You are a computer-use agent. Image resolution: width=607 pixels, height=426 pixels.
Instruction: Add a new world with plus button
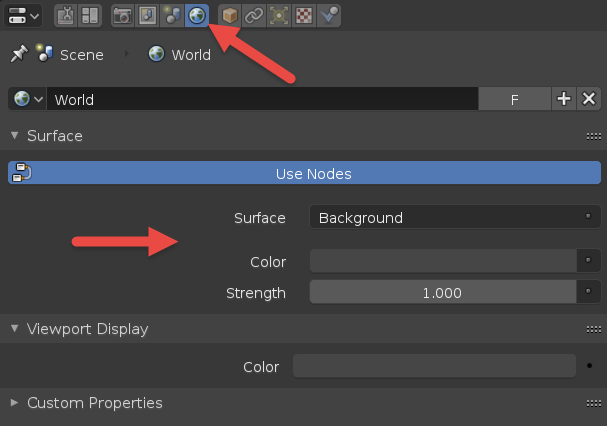(x=564, y=99)
